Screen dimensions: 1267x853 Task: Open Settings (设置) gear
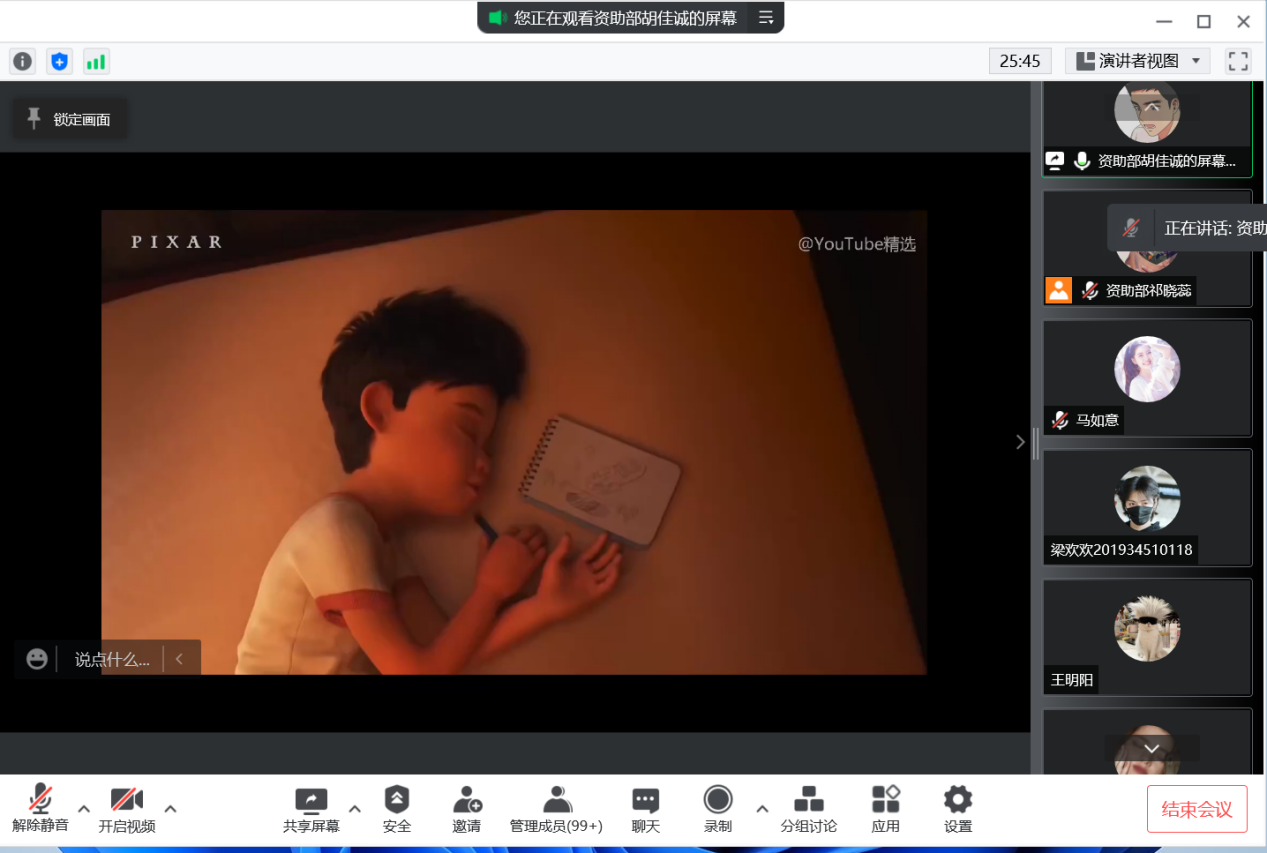coord(958,809)
